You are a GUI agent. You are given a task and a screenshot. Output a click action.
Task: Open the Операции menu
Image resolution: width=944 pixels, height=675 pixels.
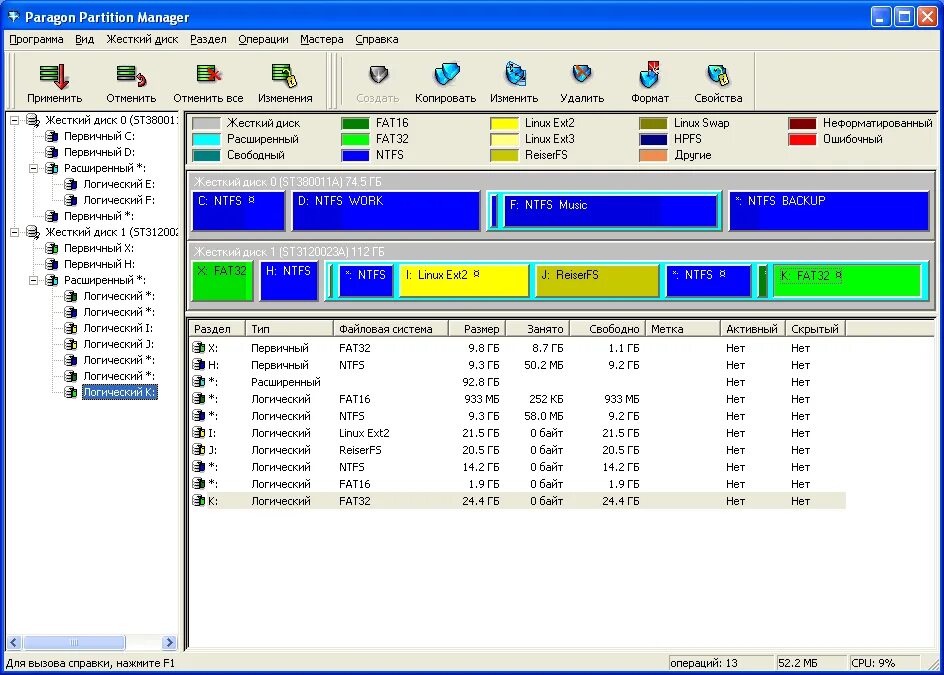[263, 39]
